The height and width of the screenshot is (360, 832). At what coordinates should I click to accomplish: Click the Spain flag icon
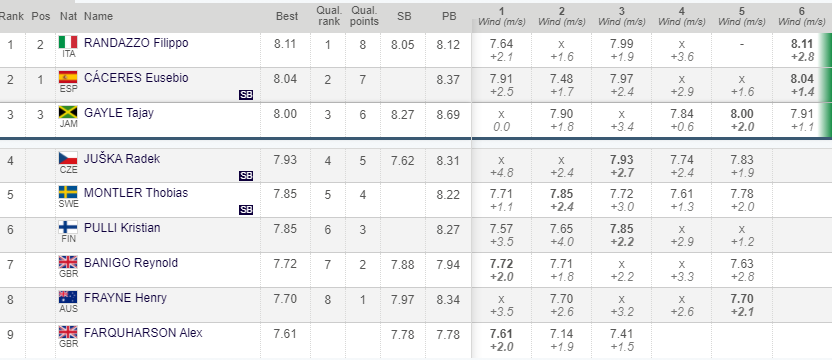click(68, 78)
